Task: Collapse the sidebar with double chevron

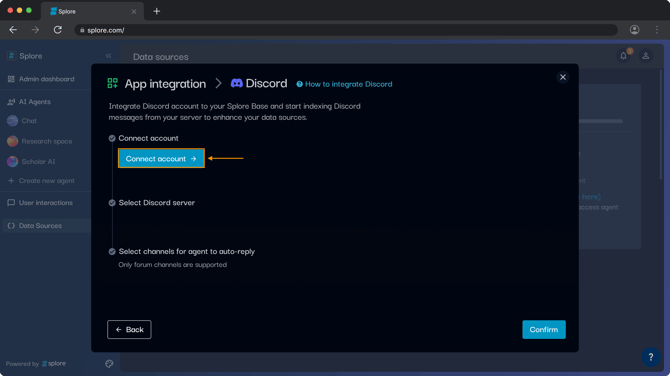Action: [109, 56]
